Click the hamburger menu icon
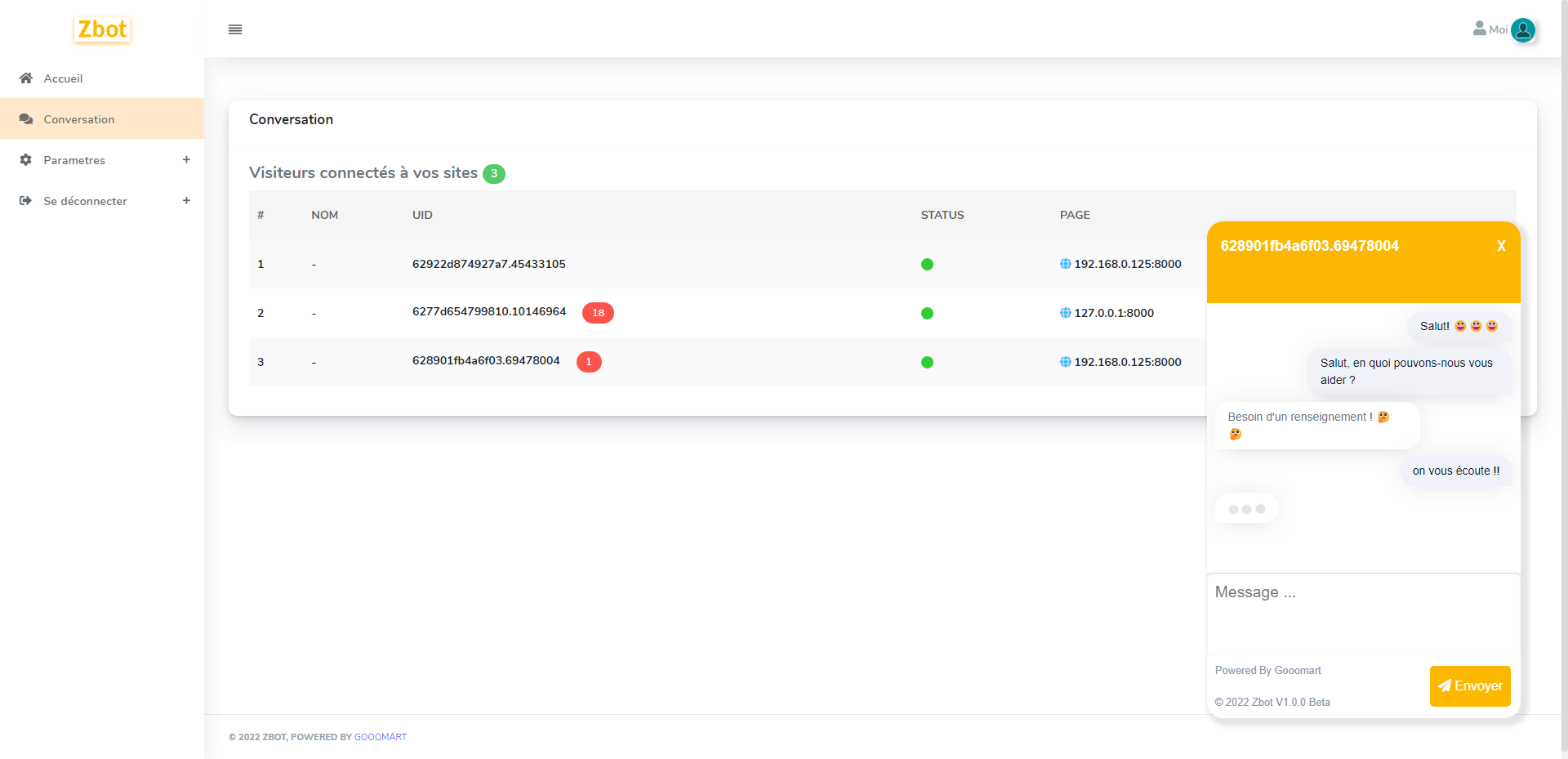 click(235, 29)
